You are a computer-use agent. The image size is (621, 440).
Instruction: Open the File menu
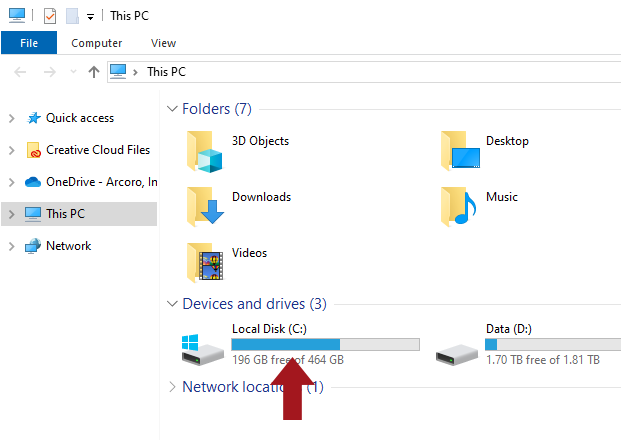[29, 43]
